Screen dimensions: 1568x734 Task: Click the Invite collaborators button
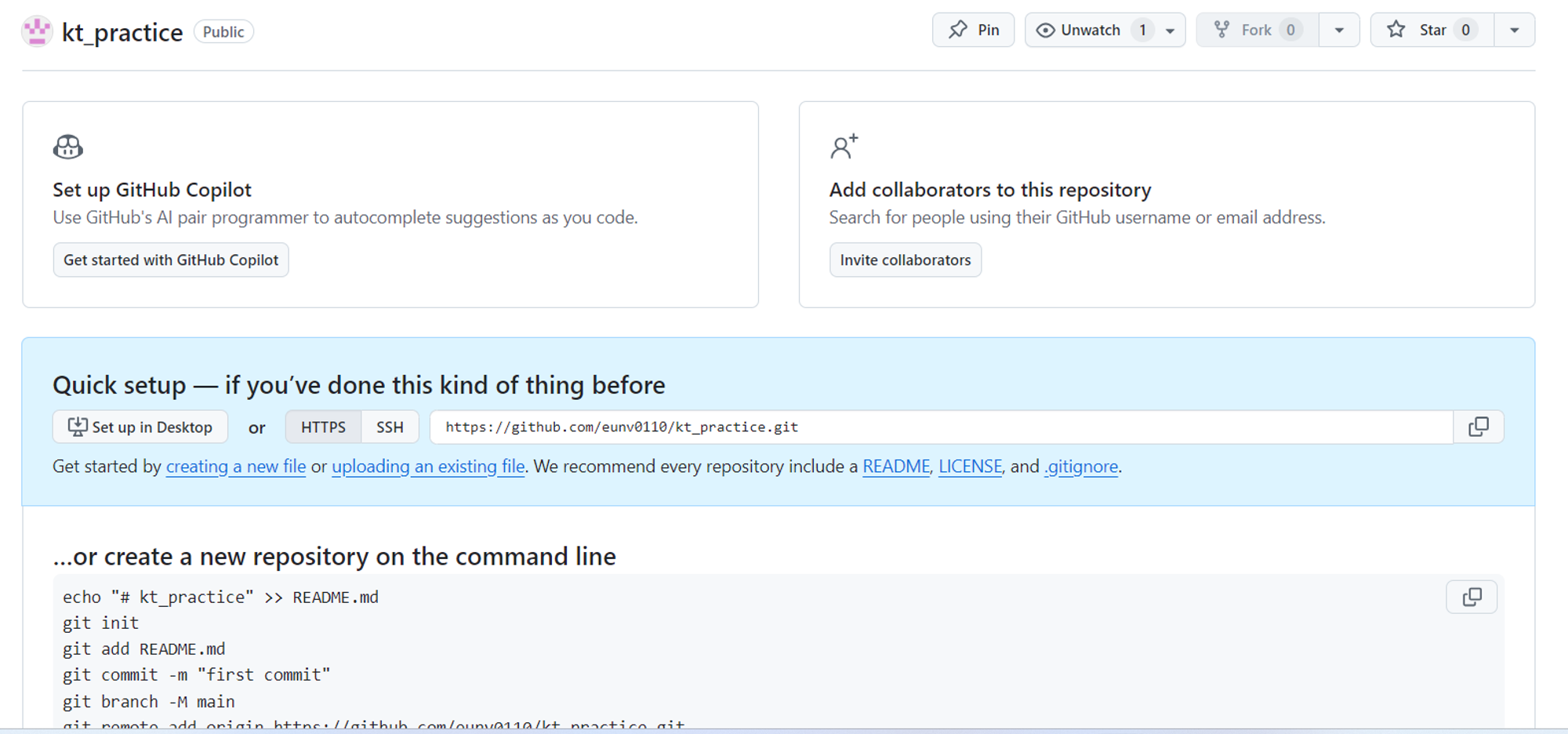pos(906,260)
